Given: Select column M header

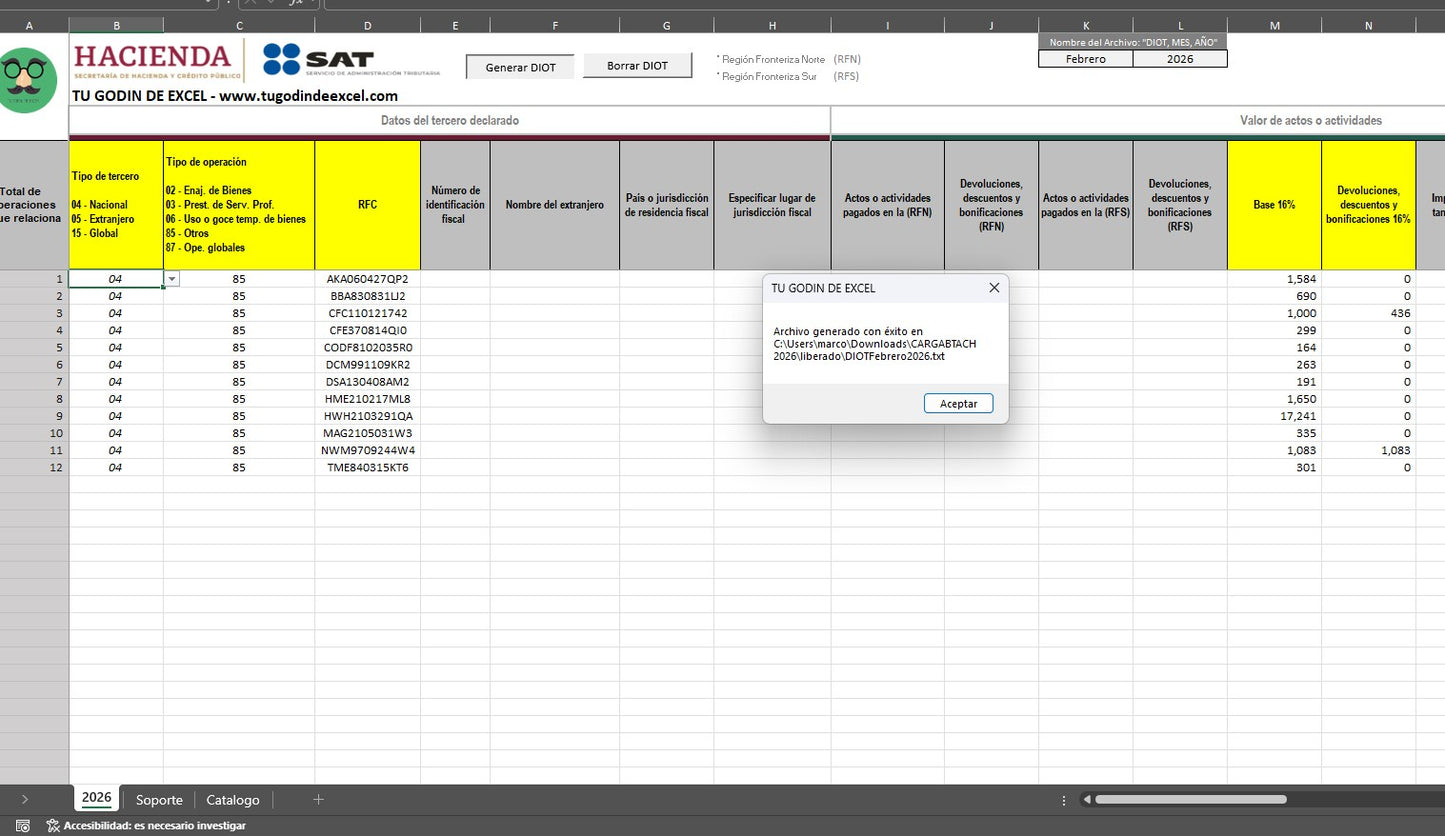Looking at the screenshot, I should tap(1274, 25).
